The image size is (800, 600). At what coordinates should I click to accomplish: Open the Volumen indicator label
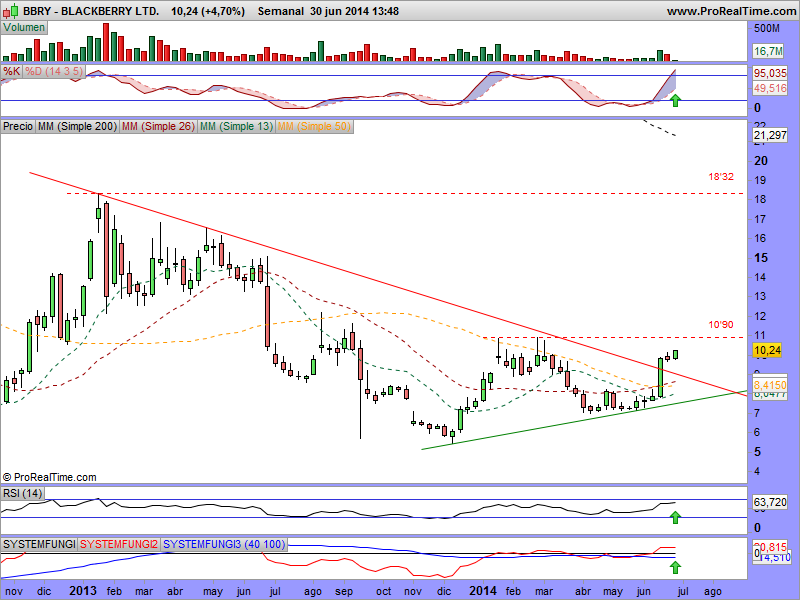pyautogui.click(x=24, y=28)
